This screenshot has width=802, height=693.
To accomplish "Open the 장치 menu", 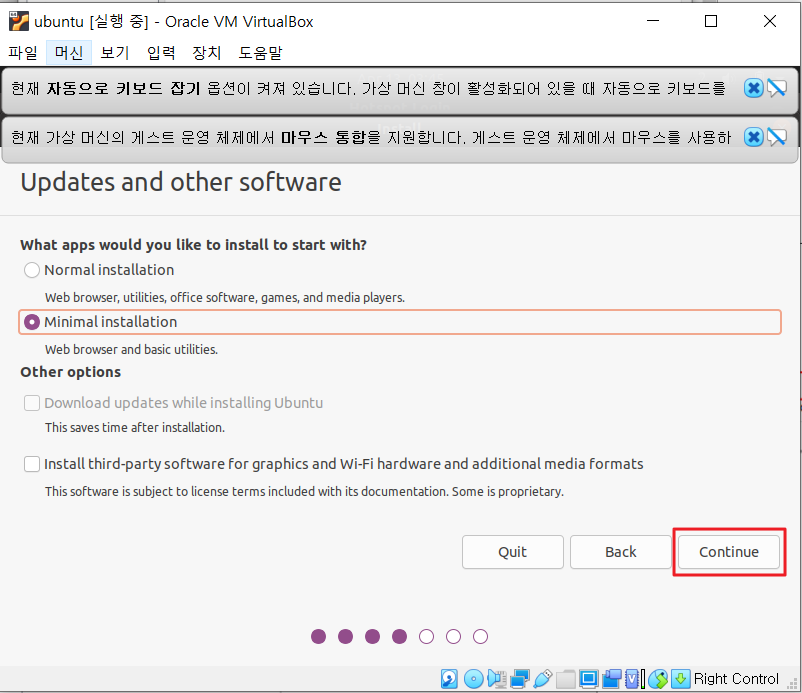I will (206, 53).
